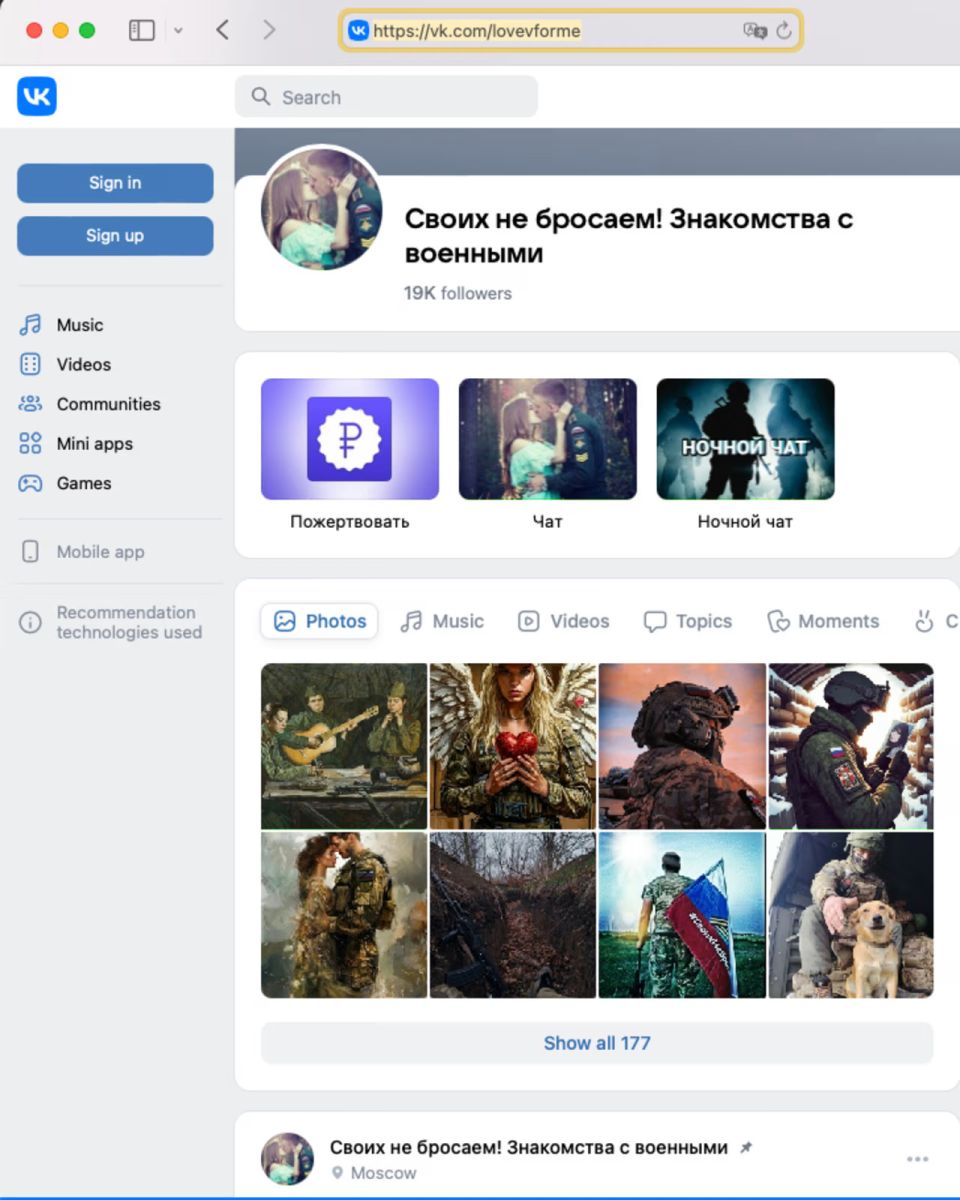
Task: Open the post's three-dot options menu
Action: (x=917, y=1159)
